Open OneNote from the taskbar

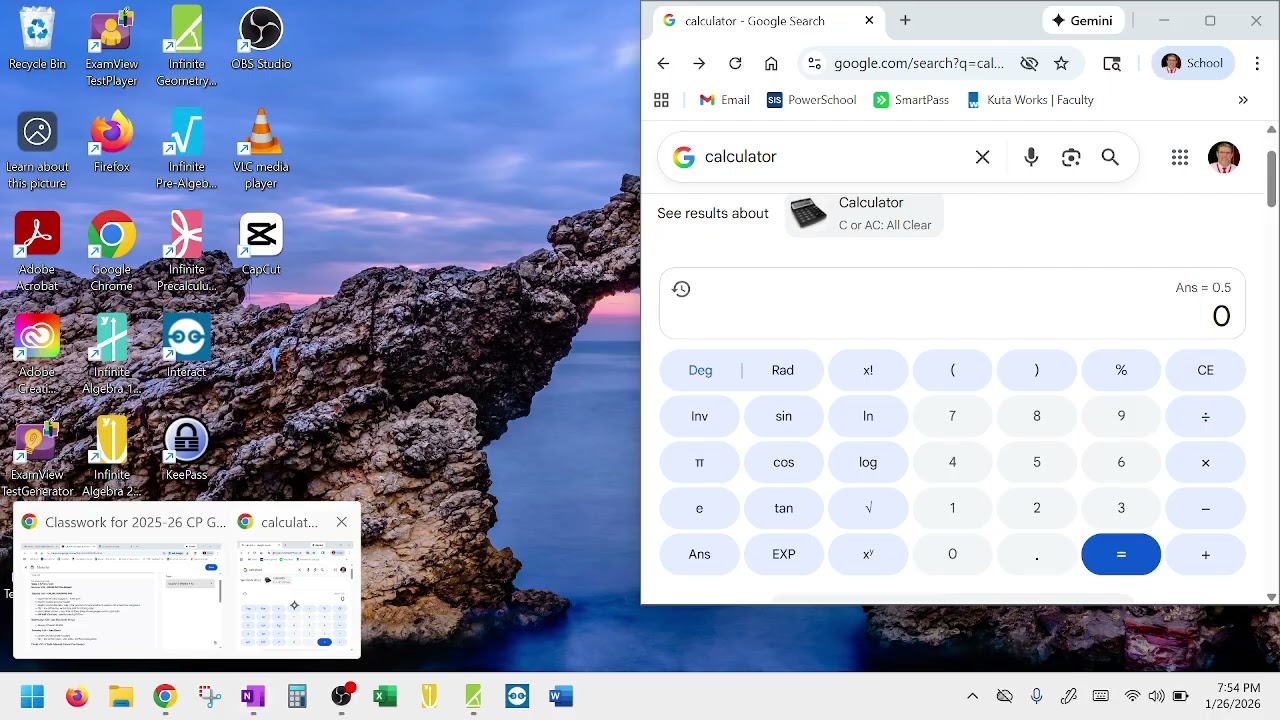[x=253, y=696]
